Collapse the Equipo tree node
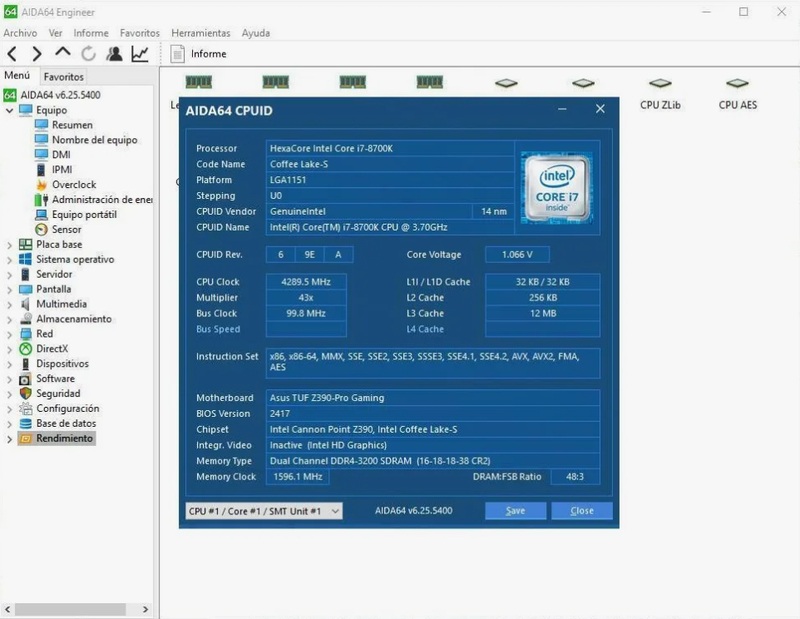Viewport: 800px width, 619px height. [x=9, y=110]
